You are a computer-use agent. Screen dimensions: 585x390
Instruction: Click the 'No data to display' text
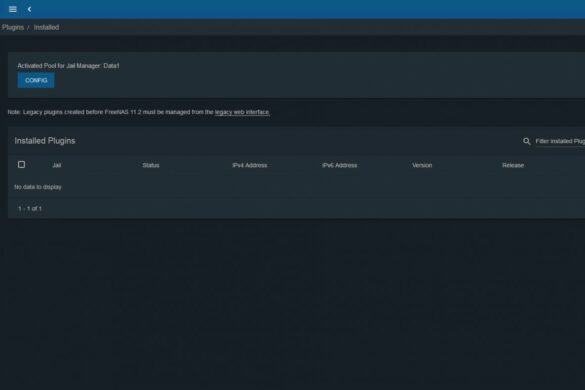tap(38, 187)
